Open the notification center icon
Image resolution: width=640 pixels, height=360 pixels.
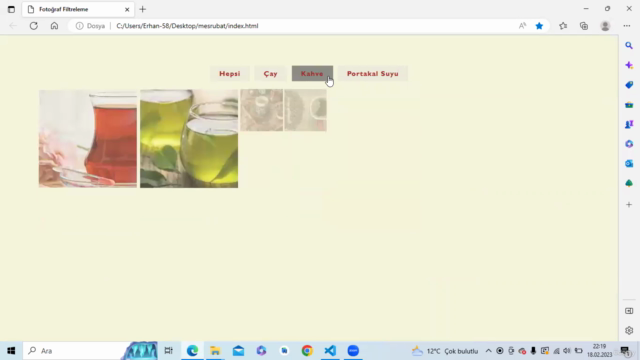tap(624, 351)
